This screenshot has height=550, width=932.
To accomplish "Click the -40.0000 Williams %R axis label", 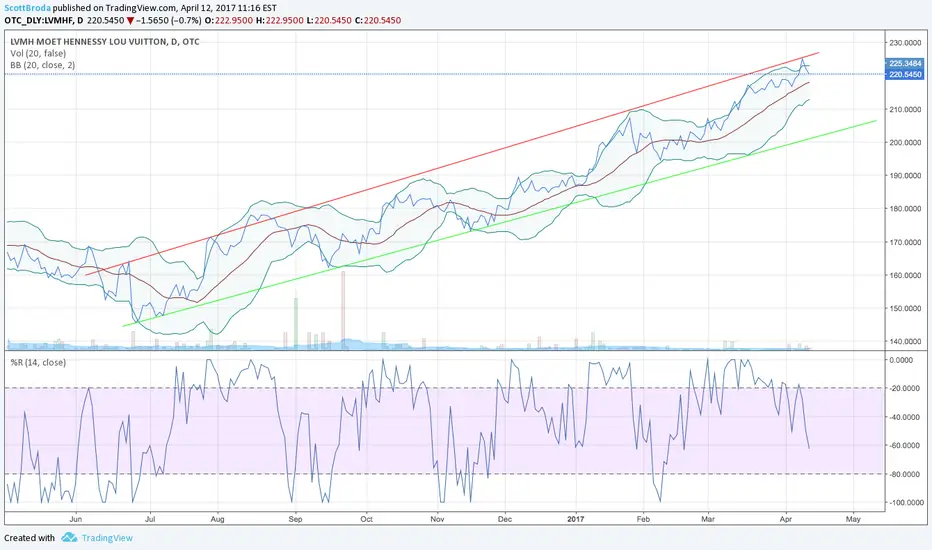I will point(907,417).
